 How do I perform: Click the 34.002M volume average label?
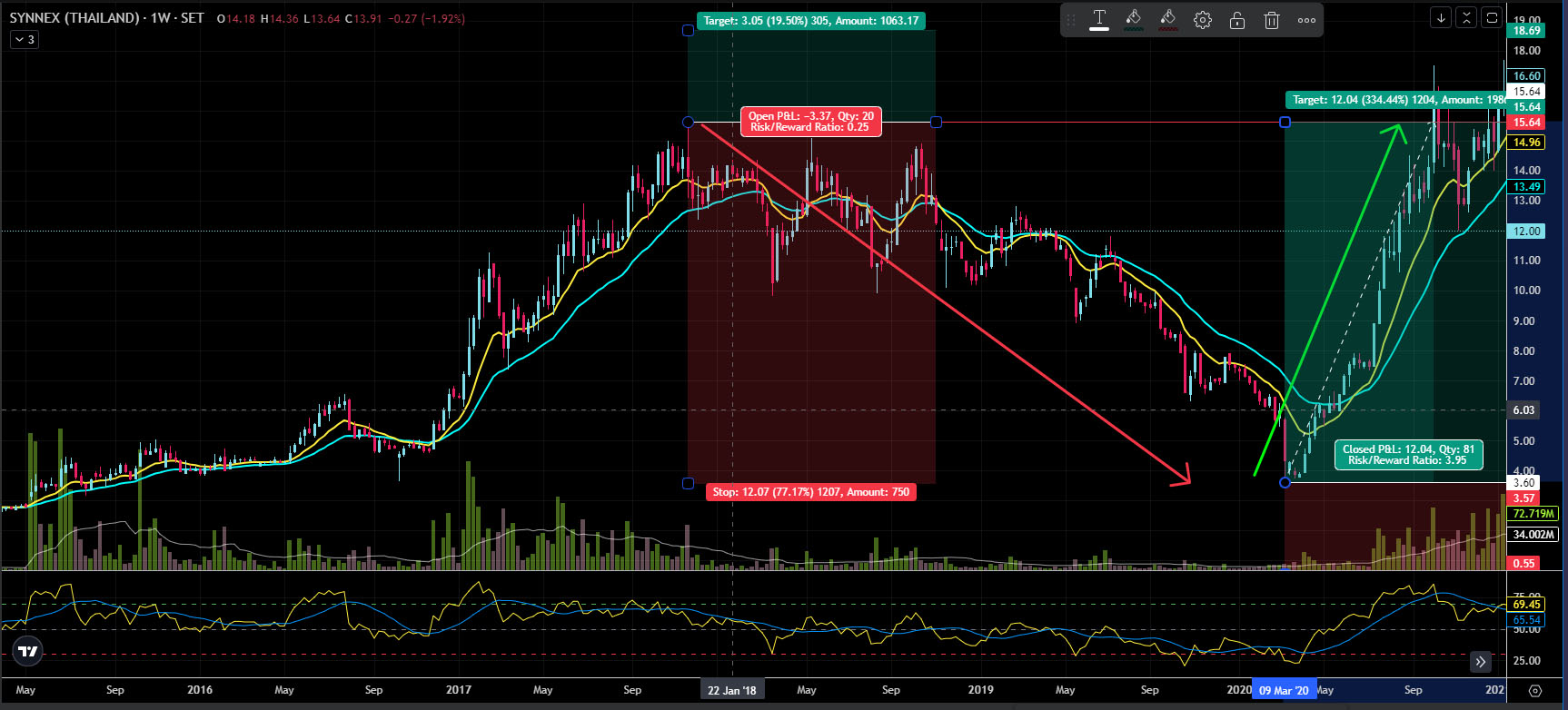(x=1533, y=535)
